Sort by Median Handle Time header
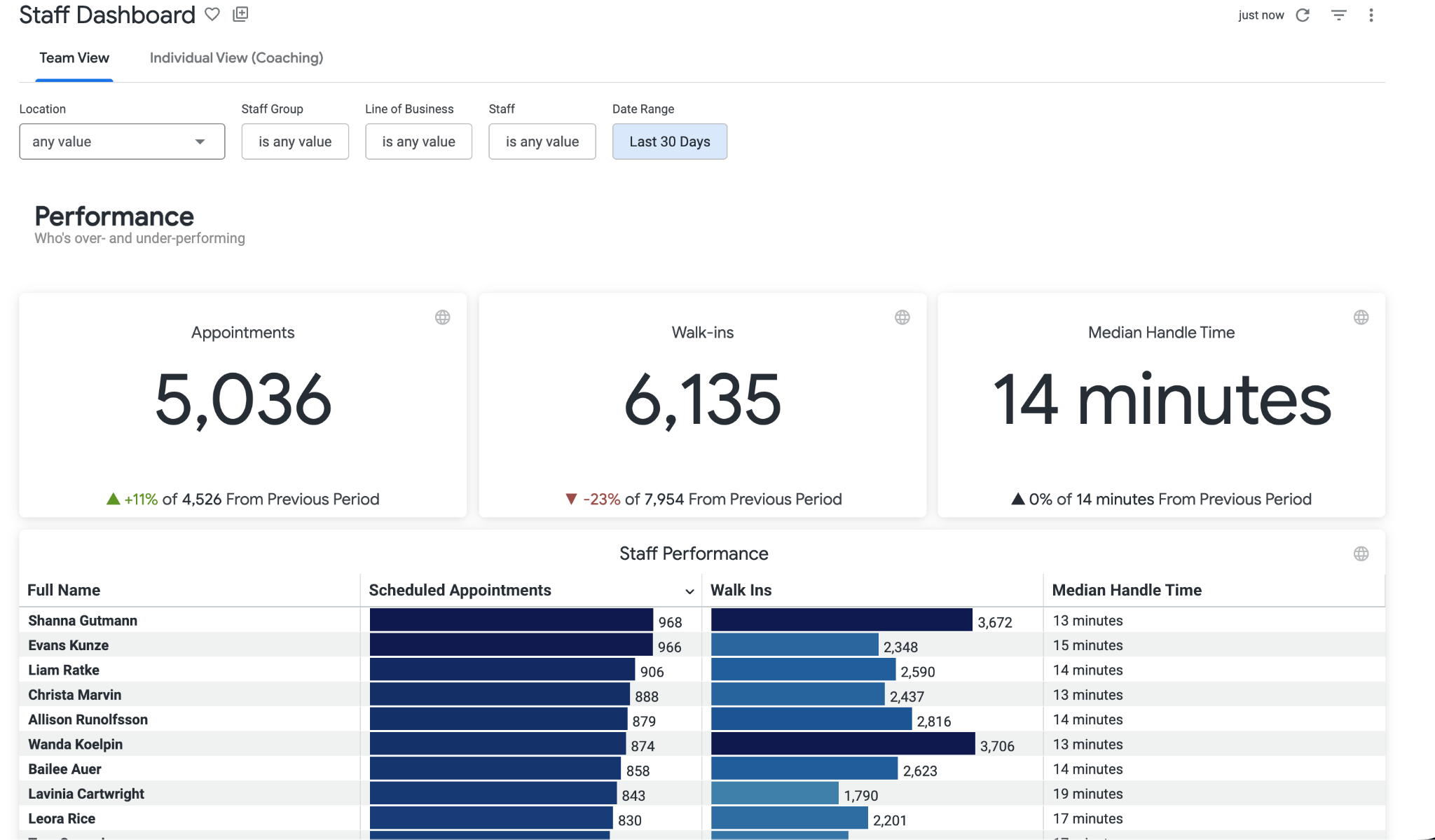The height and width of the screenshot is (840, 1435). click(x=1127, y=590)
